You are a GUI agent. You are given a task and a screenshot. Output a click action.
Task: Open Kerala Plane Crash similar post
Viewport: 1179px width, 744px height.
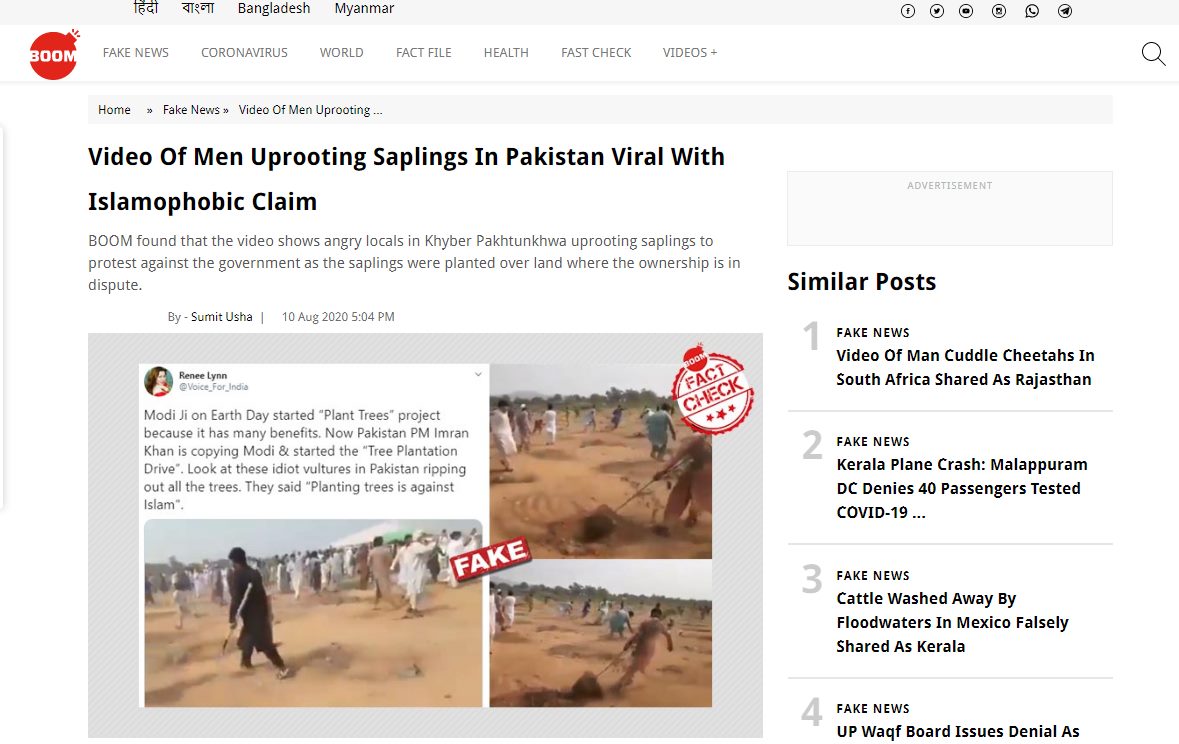(x=962, y=488)
